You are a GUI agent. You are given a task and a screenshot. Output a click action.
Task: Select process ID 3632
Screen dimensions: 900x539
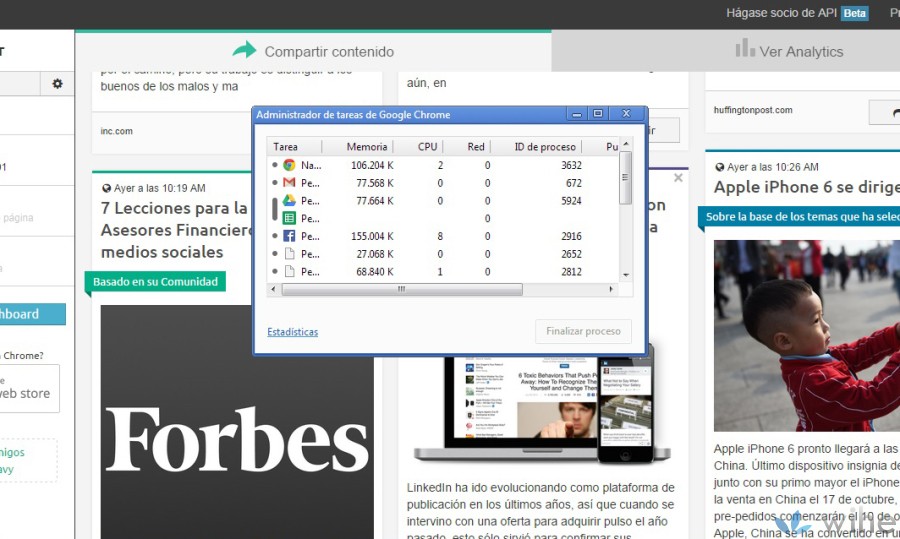(571, 165)
